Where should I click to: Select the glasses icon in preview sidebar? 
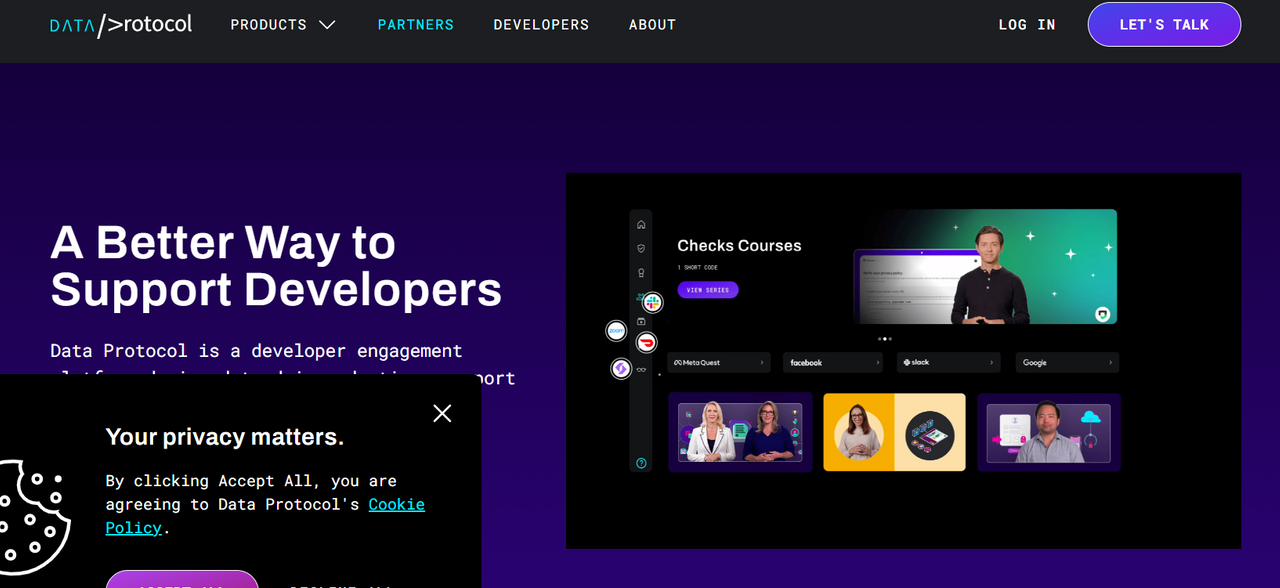coord(641,370)
